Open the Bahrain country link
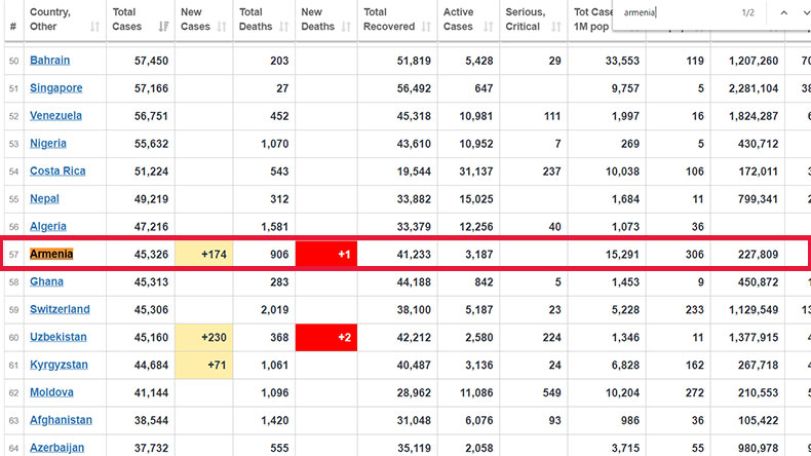Image resolution: width=811 pixels, height=456 pixels. click(x=50, y=60)
